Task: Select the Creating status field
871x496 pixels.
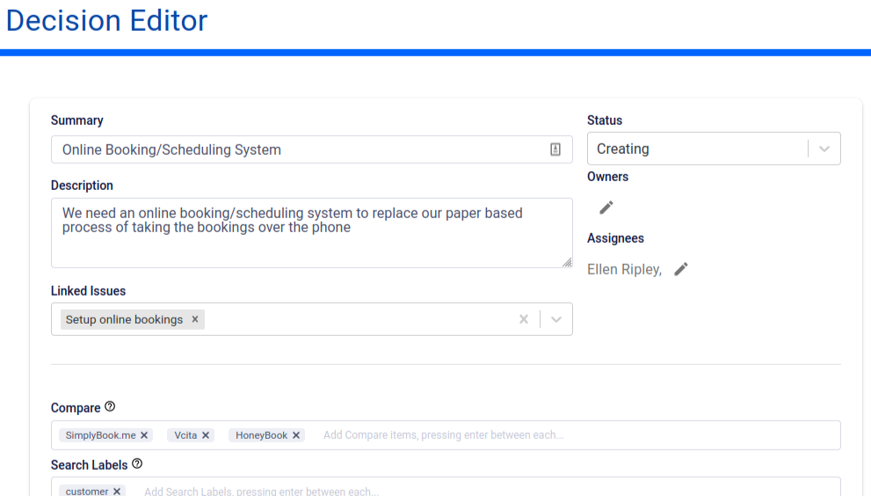Action: (x=697, y=149)
